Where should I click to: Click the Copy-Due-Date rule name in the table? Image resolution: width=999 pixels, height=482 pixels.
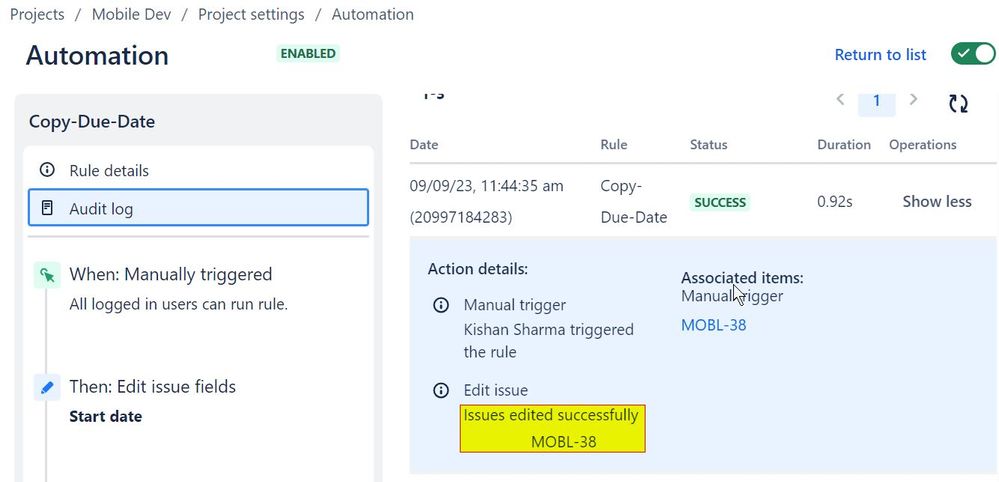point(633,202)
